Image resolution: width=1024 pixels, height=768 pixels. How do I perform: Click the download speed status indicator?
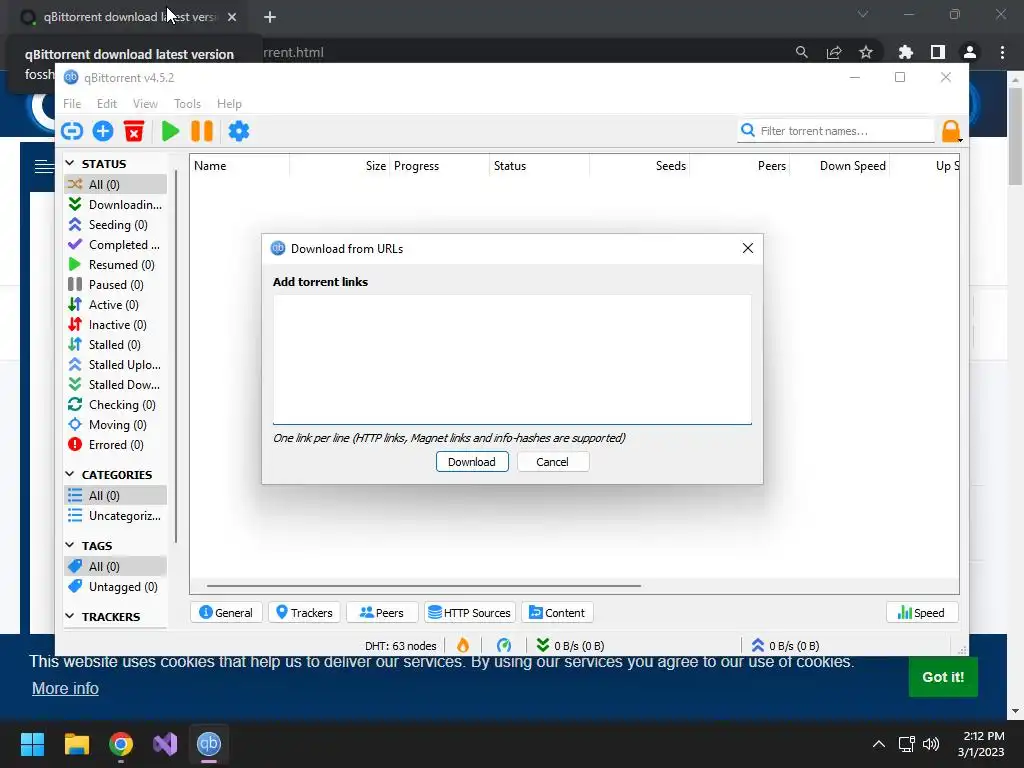(570, 645)
